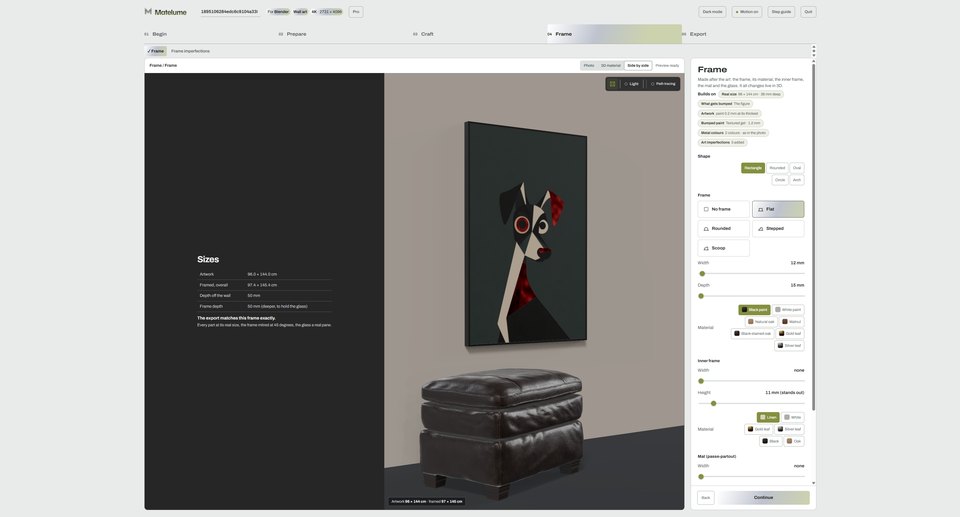Click the 'Depth off the wall' row
The image size is (960, 517).
264,296
